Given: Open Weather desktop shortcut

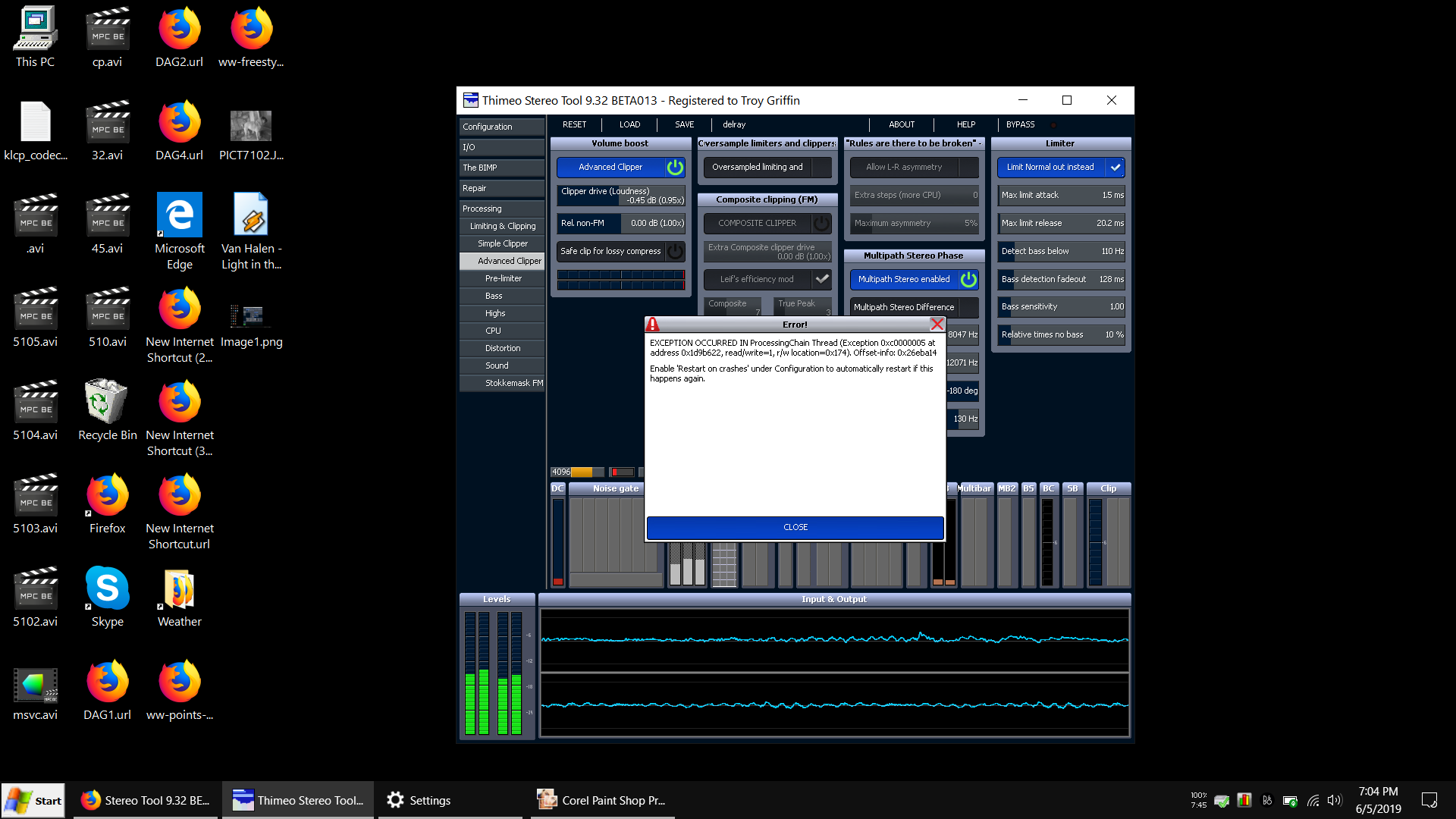Looking at the screenshot, I should tap(180, 597).
